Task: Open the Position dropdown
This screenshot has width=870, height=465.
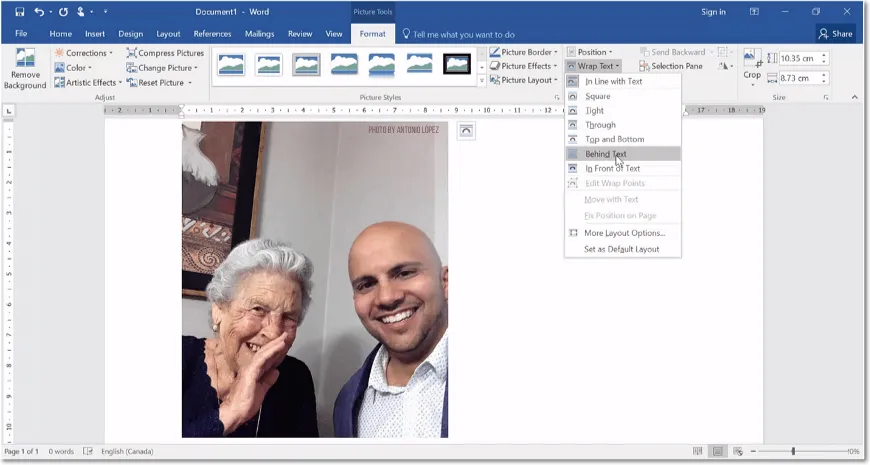Action: point(592,52)
